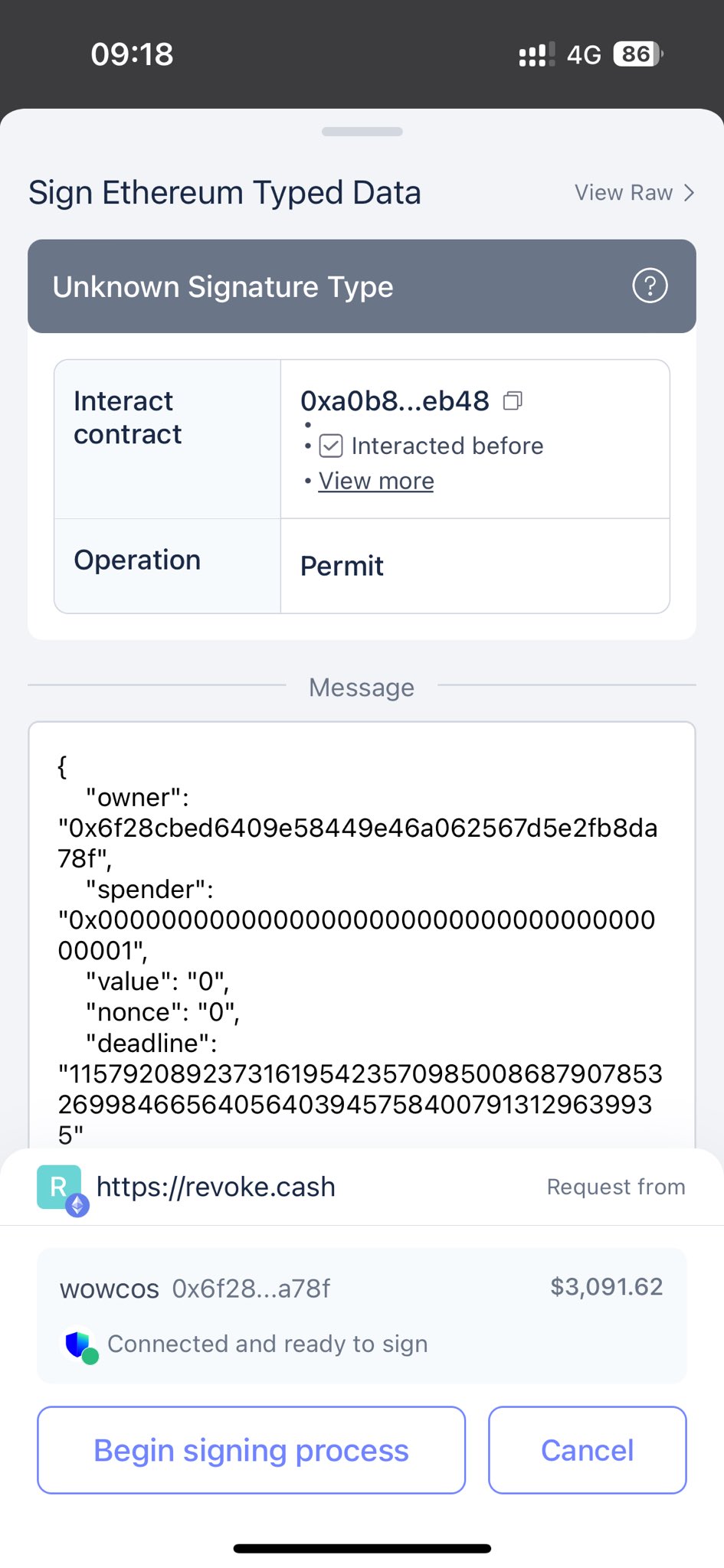Open the View more link
This screenshot has height=1568, width=724.
pos(376,481)
